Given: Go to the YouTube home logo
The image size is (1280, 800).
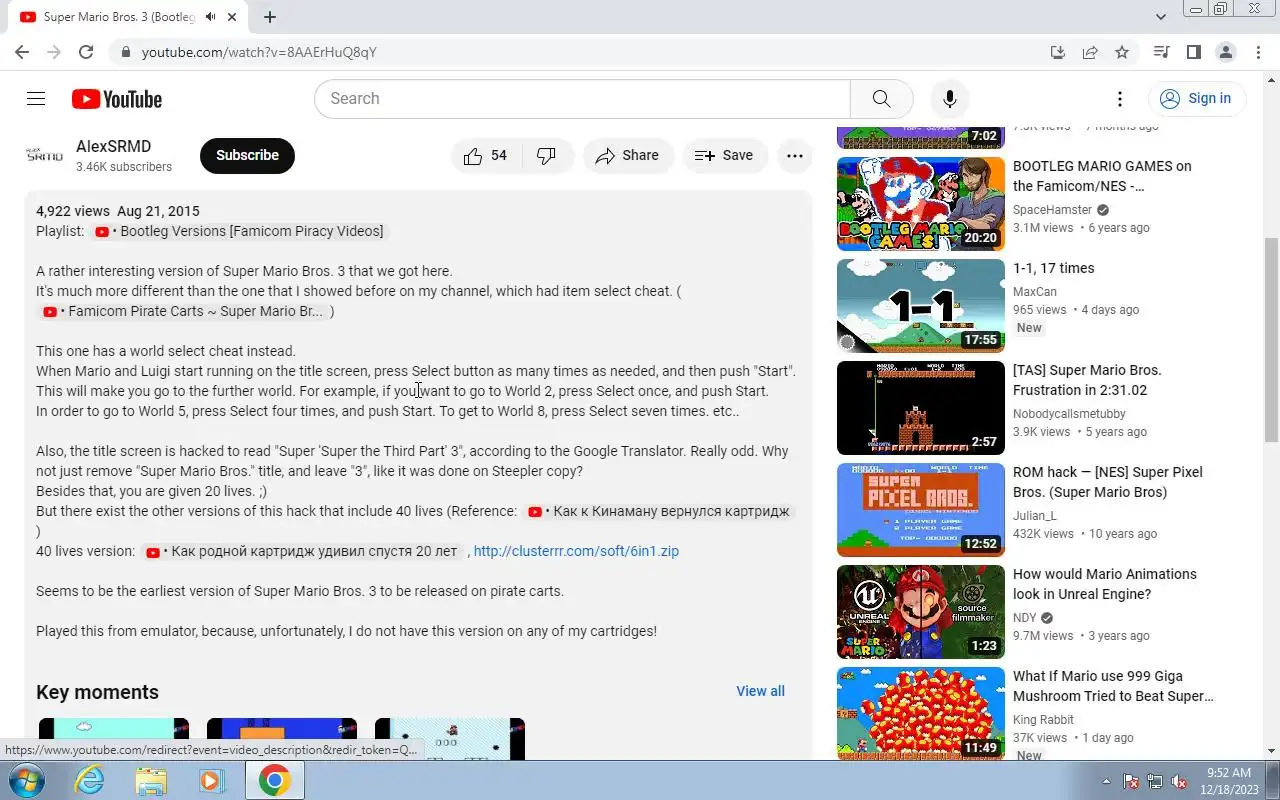Looking at the screenshot, I should [x=117, y=99].
